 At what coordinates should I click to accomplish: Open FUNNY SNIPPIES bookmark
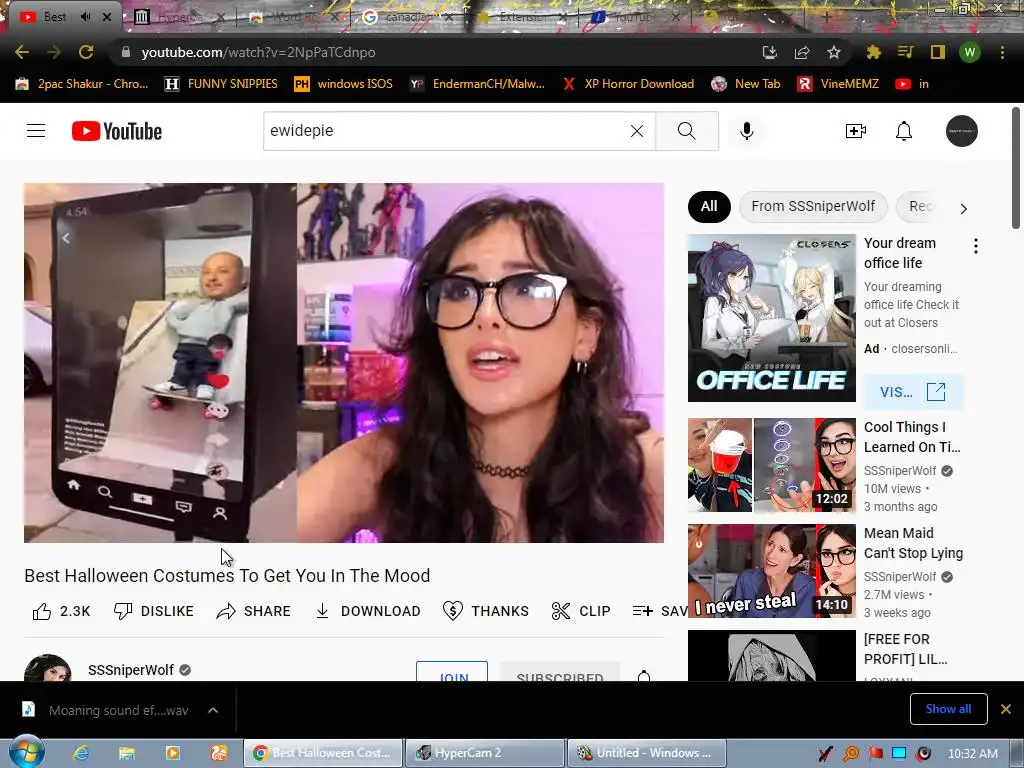[x=221, y=84]
